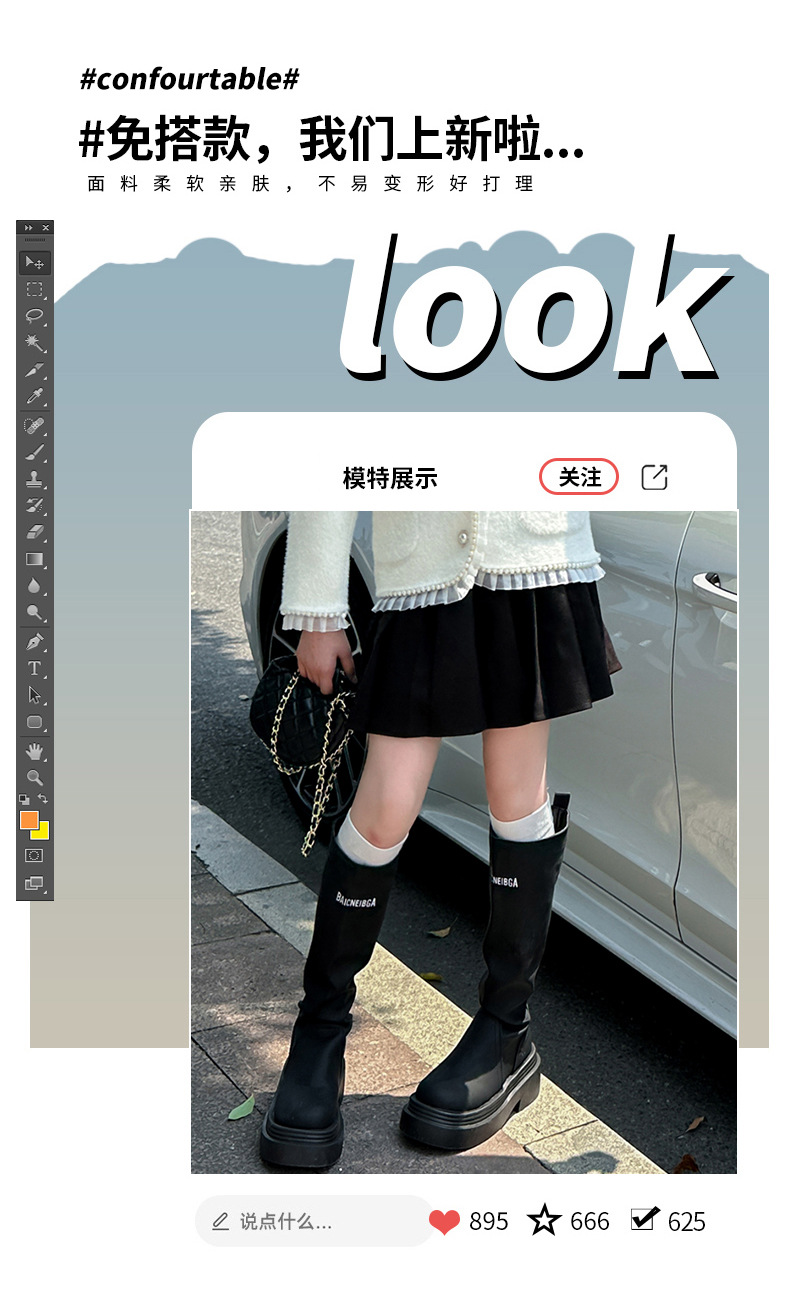Change screen mode at toolbar bottom
Viewport: 790px width, 1289px height.
coord(35,883)
